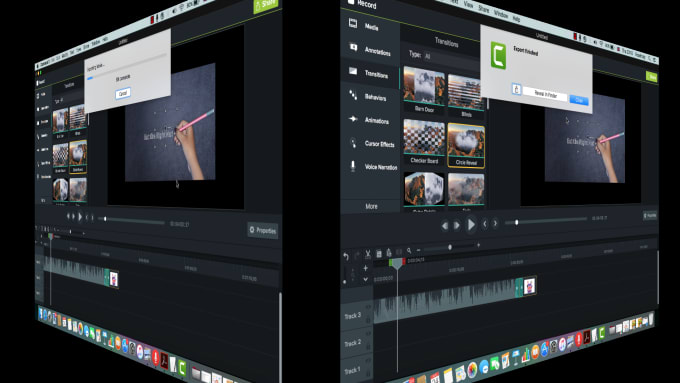Viewport: 680px width, 383px height.
Task: Open the View menu in right window
Action: tap(469, 4)
